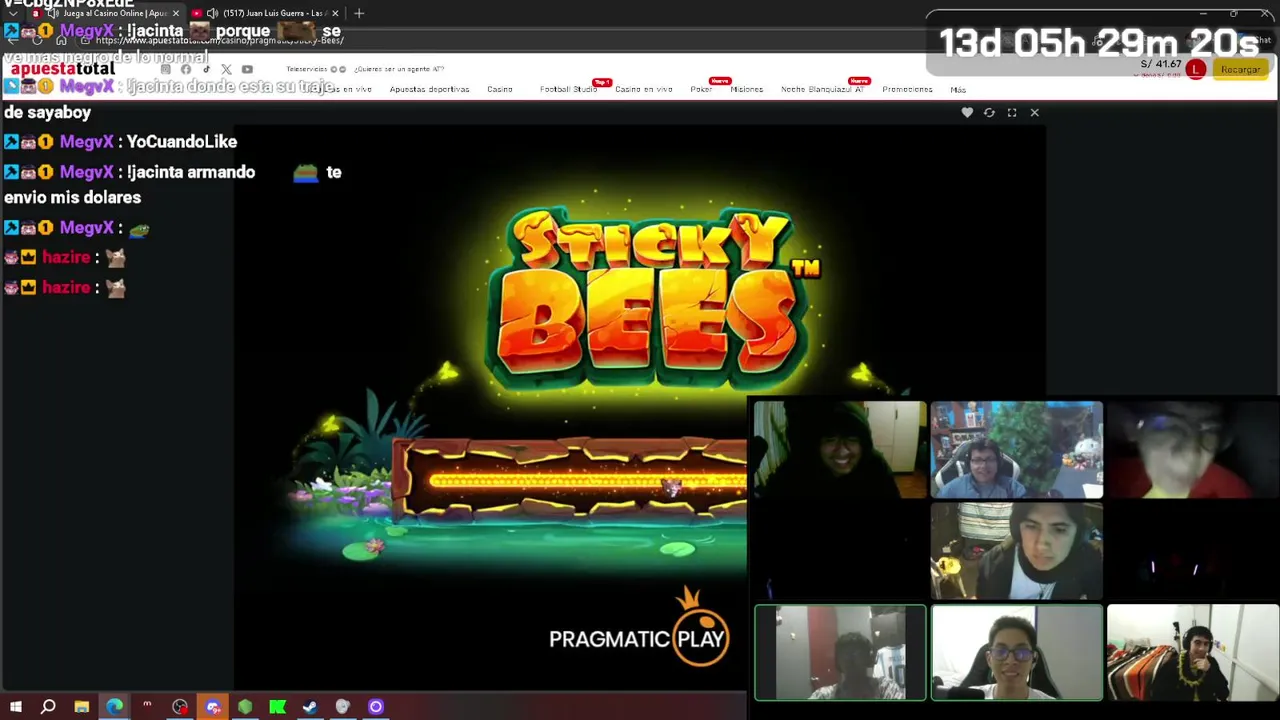The height and width of the screenshot is (720, 1280).
Task: Click the ¿Quieres ser un agente AT? link
Action: point(399,69)
